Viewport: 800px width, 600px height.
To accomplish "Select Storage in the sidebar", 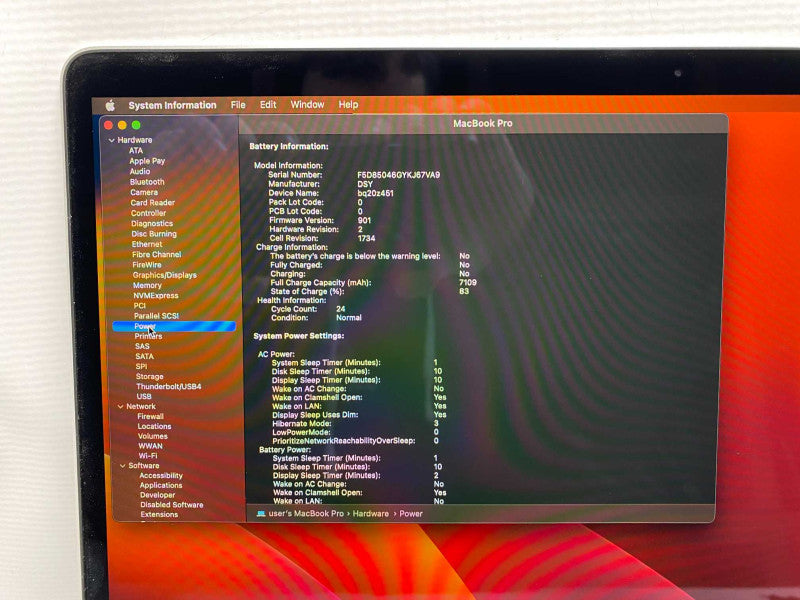I will coord(149,377).
